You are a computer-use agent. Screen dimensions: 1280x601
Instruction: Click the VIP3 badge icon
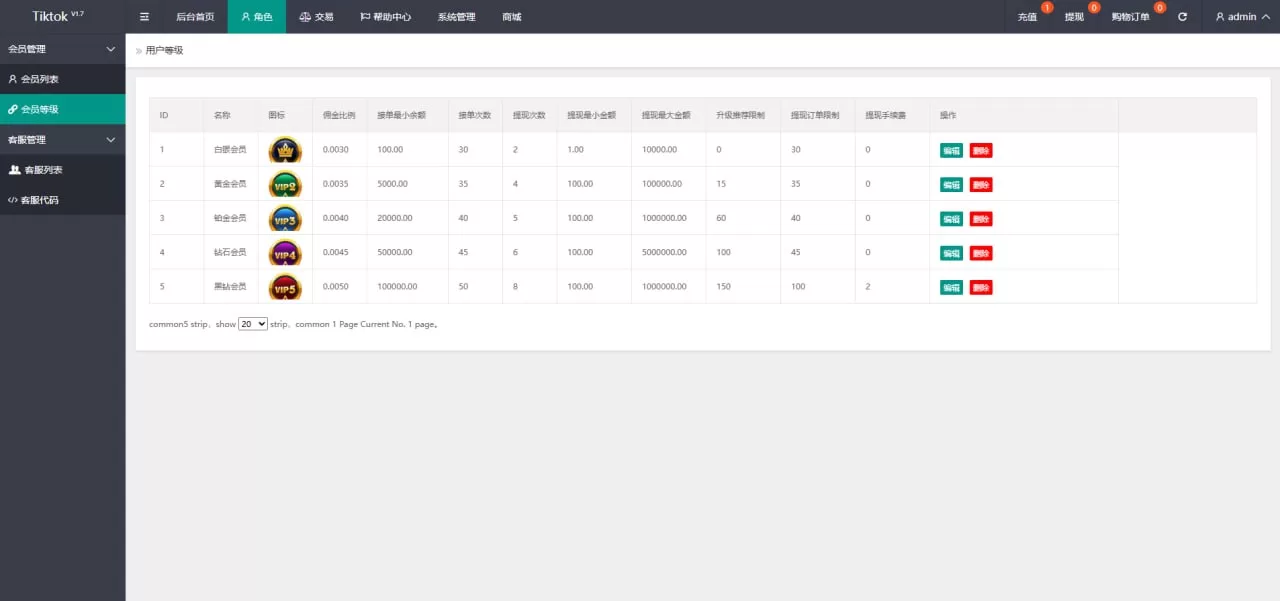[x=285, y=218]
